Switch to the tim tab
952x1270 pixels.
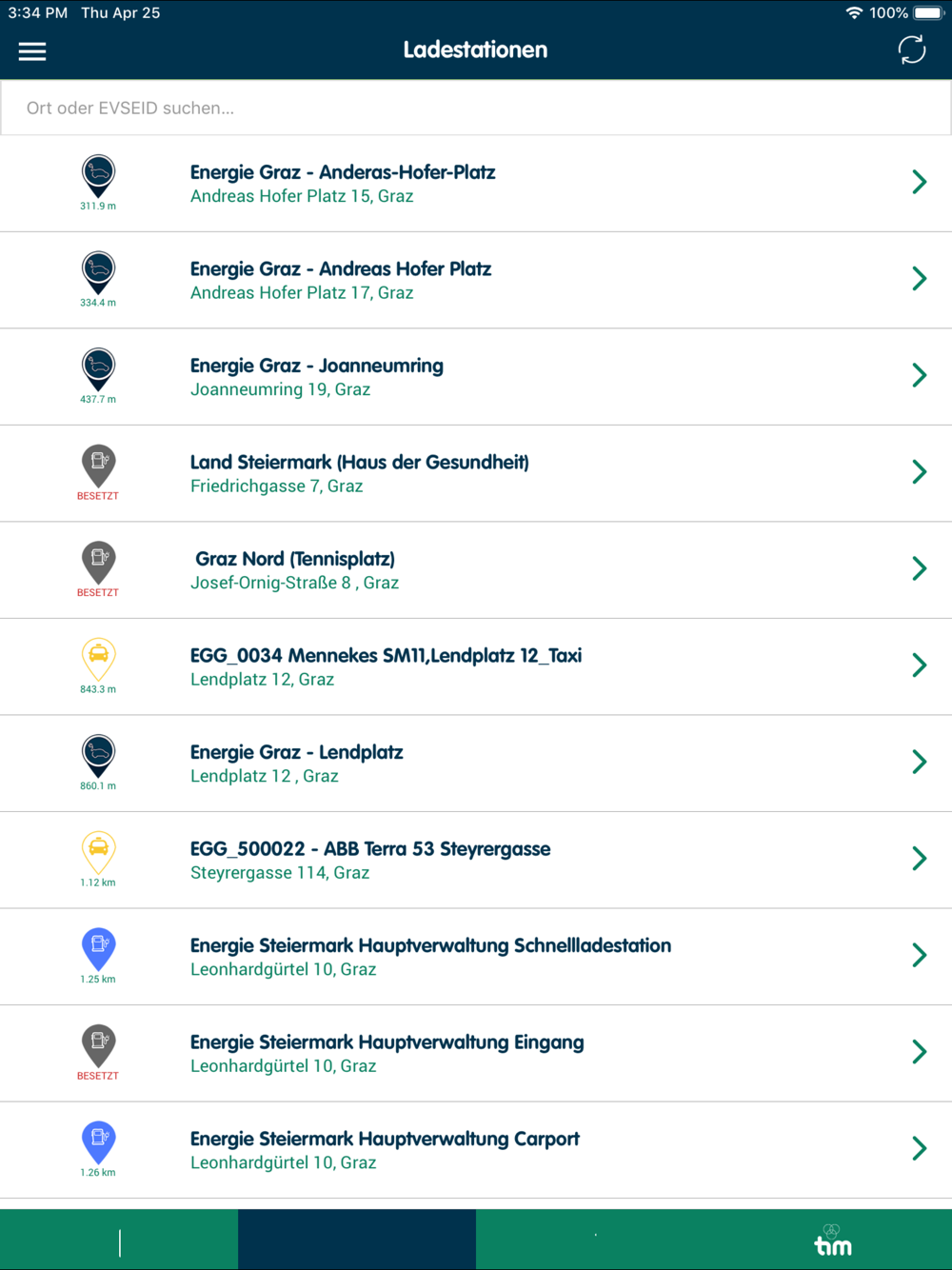pos(833,1240)
